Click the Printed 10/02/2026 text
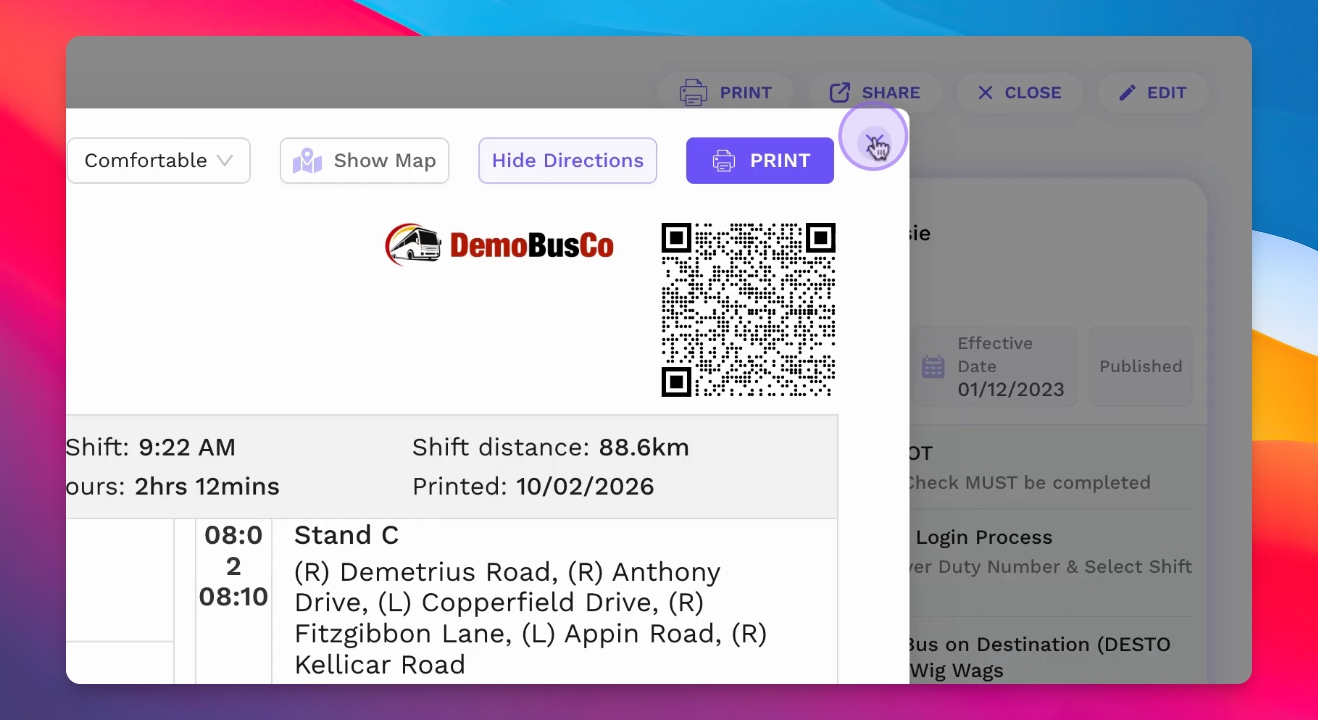The width and height of the screenshot is (1318, 720). (x=533, y=487)
